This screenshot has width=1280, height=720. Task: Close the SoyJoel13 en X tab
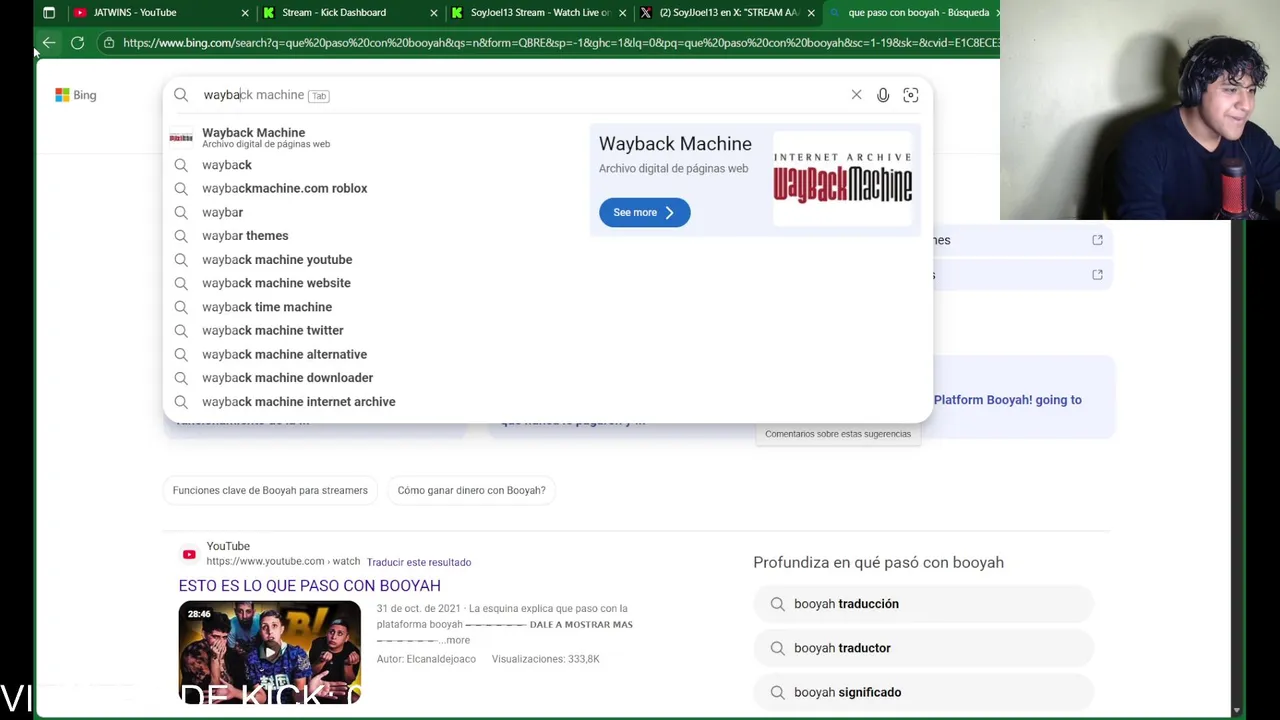pyautogui.click(x=811, y=13)
